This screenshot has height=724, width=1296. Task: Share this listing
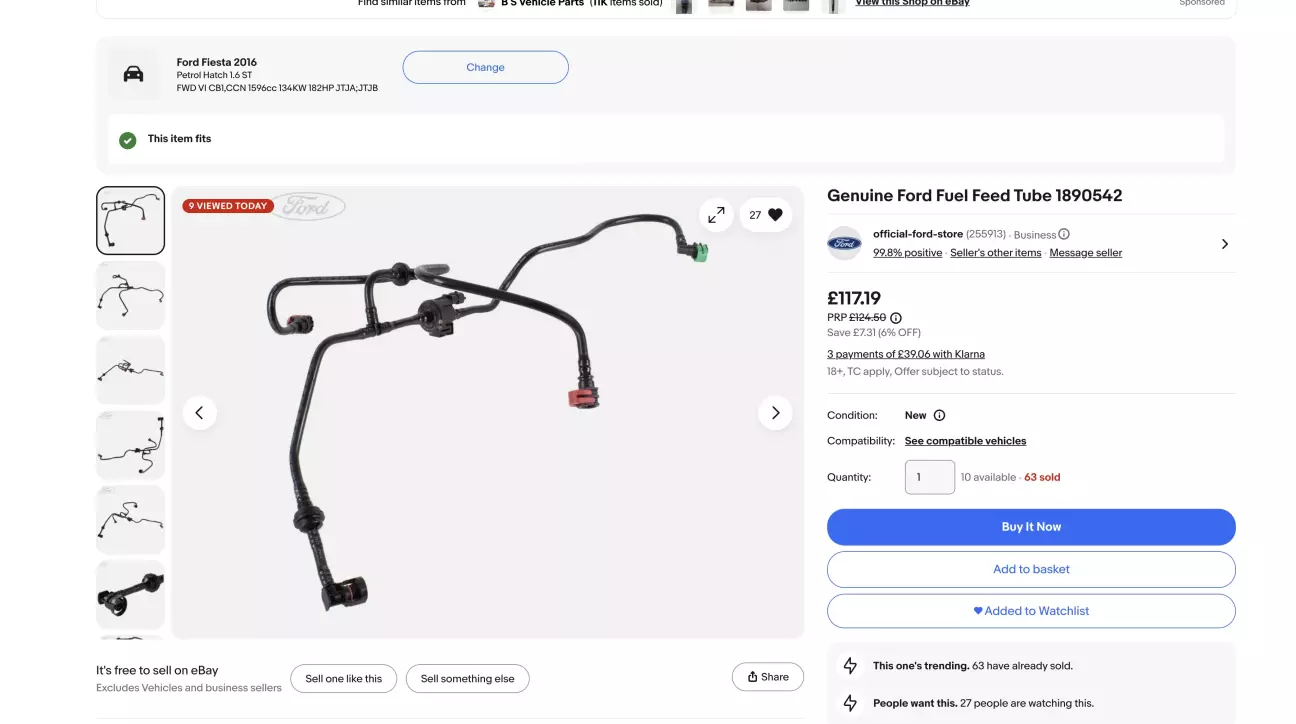768,677
